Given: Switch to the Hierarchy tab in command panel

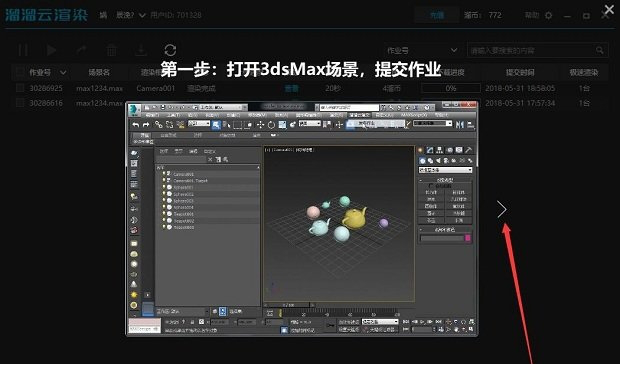Looking at the screenshot, I should [x=440, y=150].
